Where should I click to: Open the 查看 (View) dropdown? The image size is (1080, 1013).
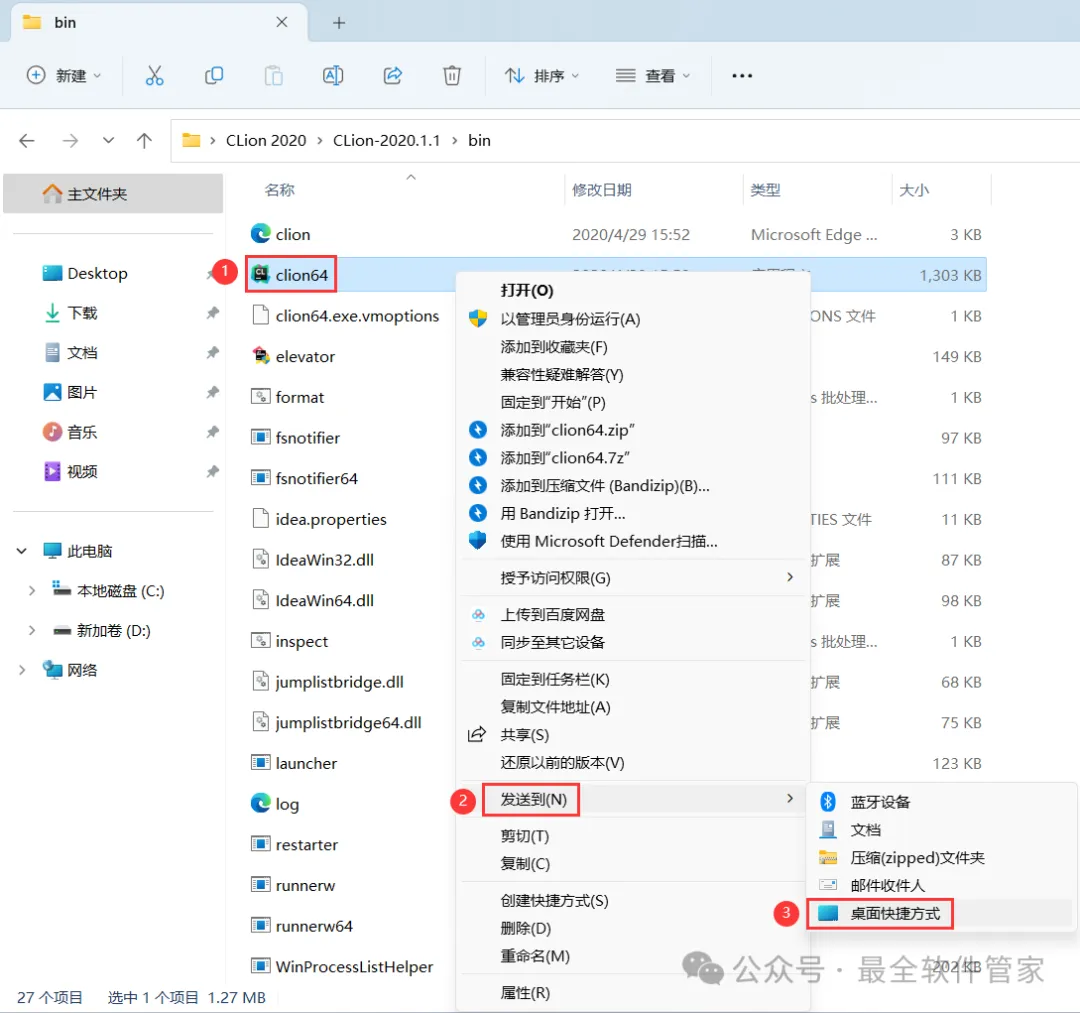coord(653,76)
